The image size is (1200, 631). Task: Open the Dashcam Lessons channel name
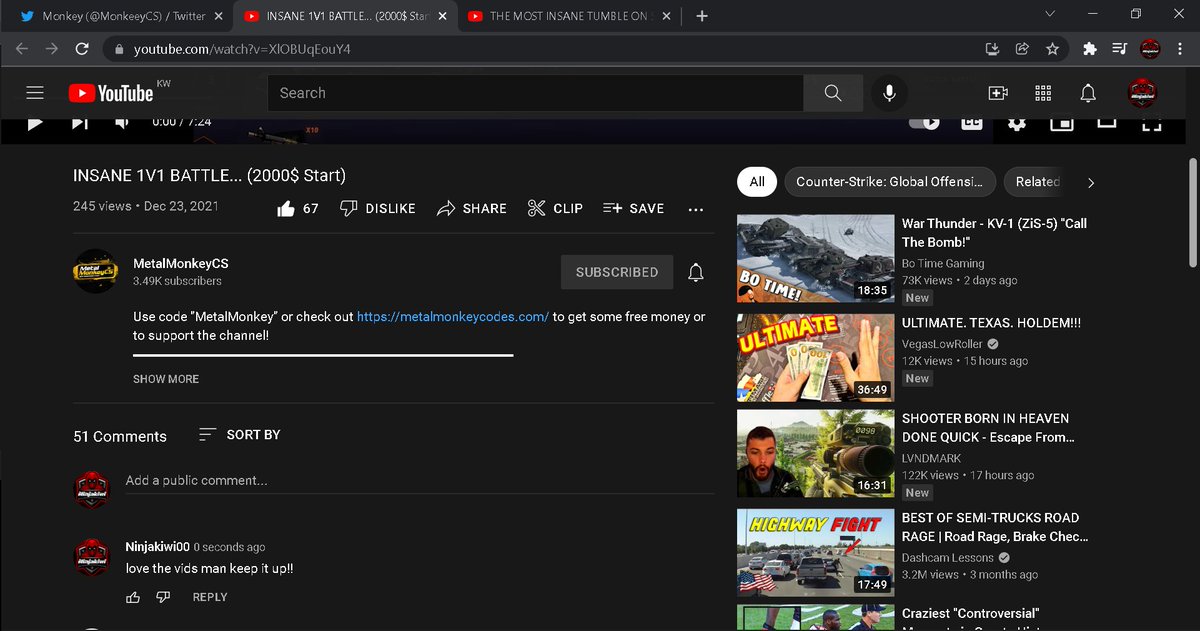click(x=948, y=558)
